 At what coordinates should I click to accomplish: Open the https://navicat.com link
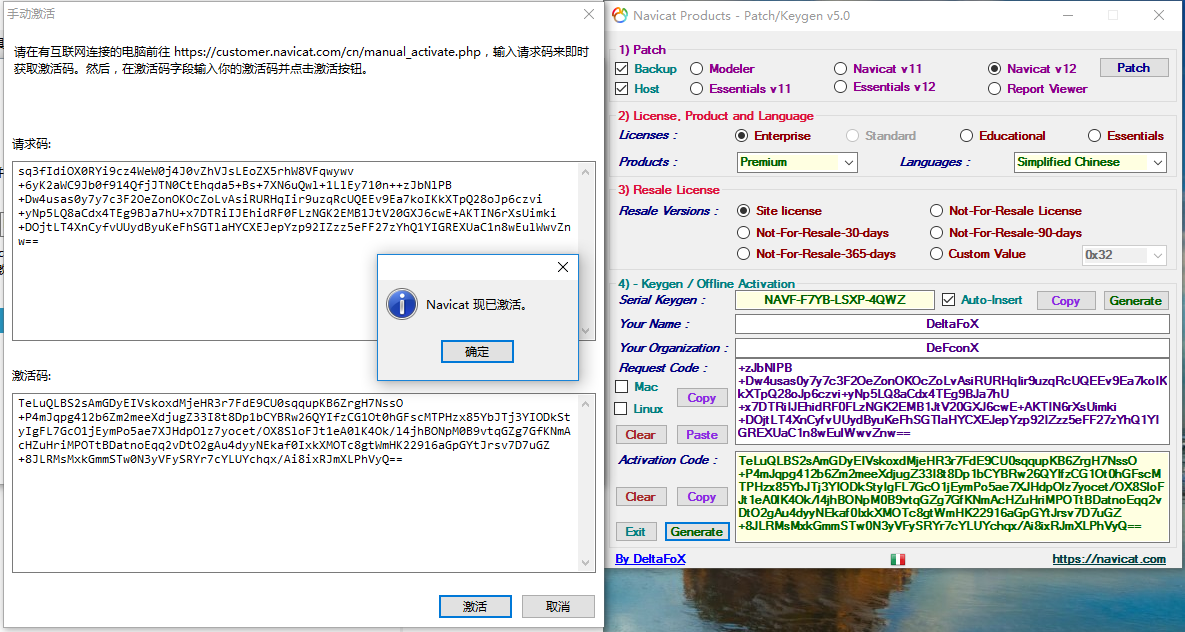1109,559
